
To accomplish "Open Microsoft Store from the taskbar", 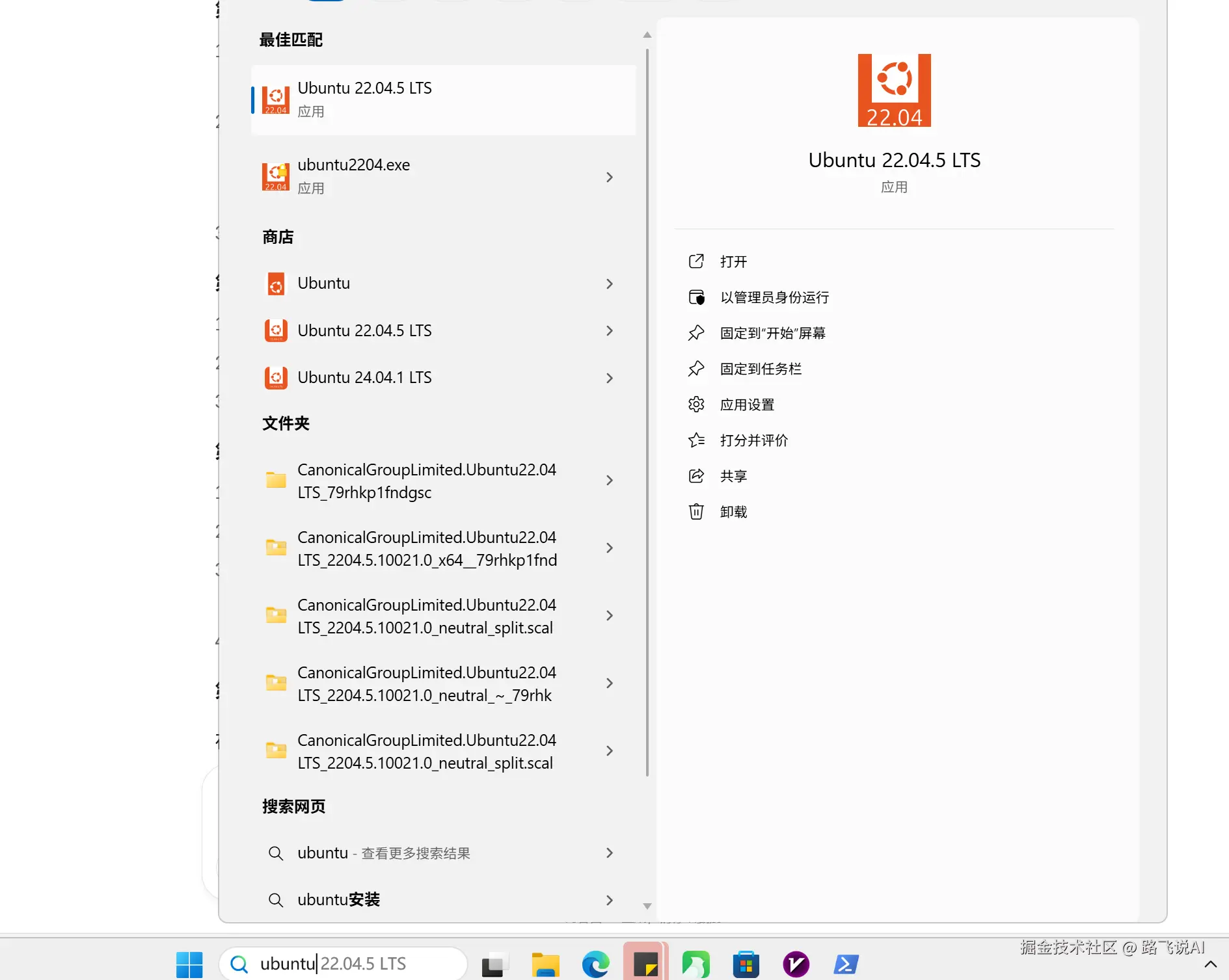I will tap(746, 964).
